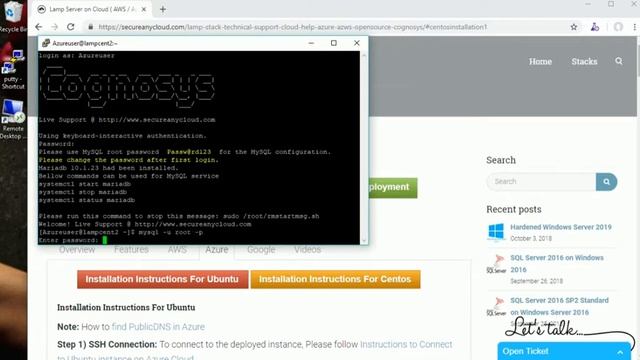Click the PuTTY icon in terminal title bar
The height and width of the screenshot is (360, 640).
(x=46, y=43)
